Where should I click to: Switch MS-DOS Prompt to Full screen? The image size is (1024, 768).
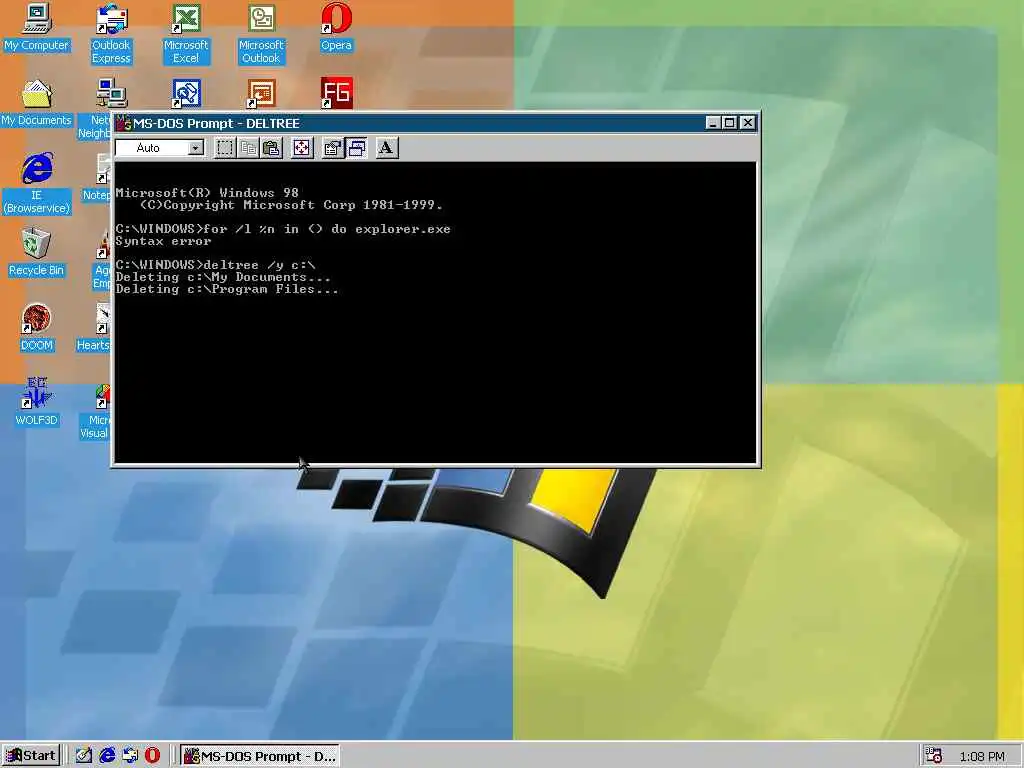(x=302, y=148)
